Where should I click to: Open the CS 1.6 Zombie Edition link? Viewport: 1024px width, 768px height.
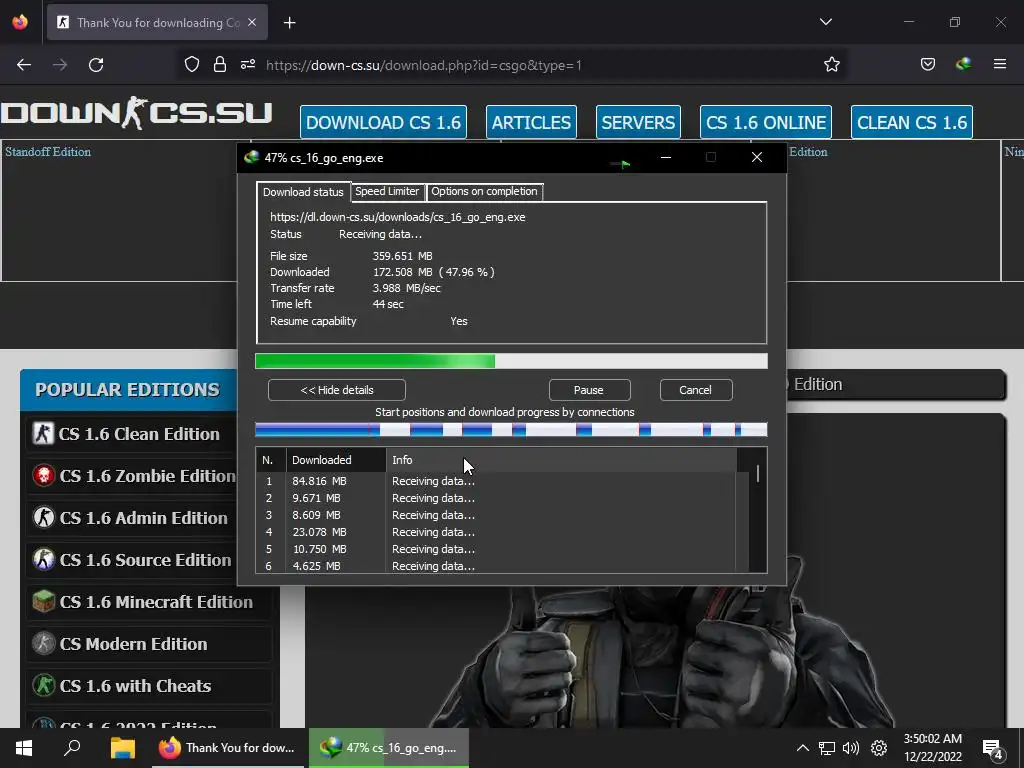pyautogui.click(x=147, y=475)
